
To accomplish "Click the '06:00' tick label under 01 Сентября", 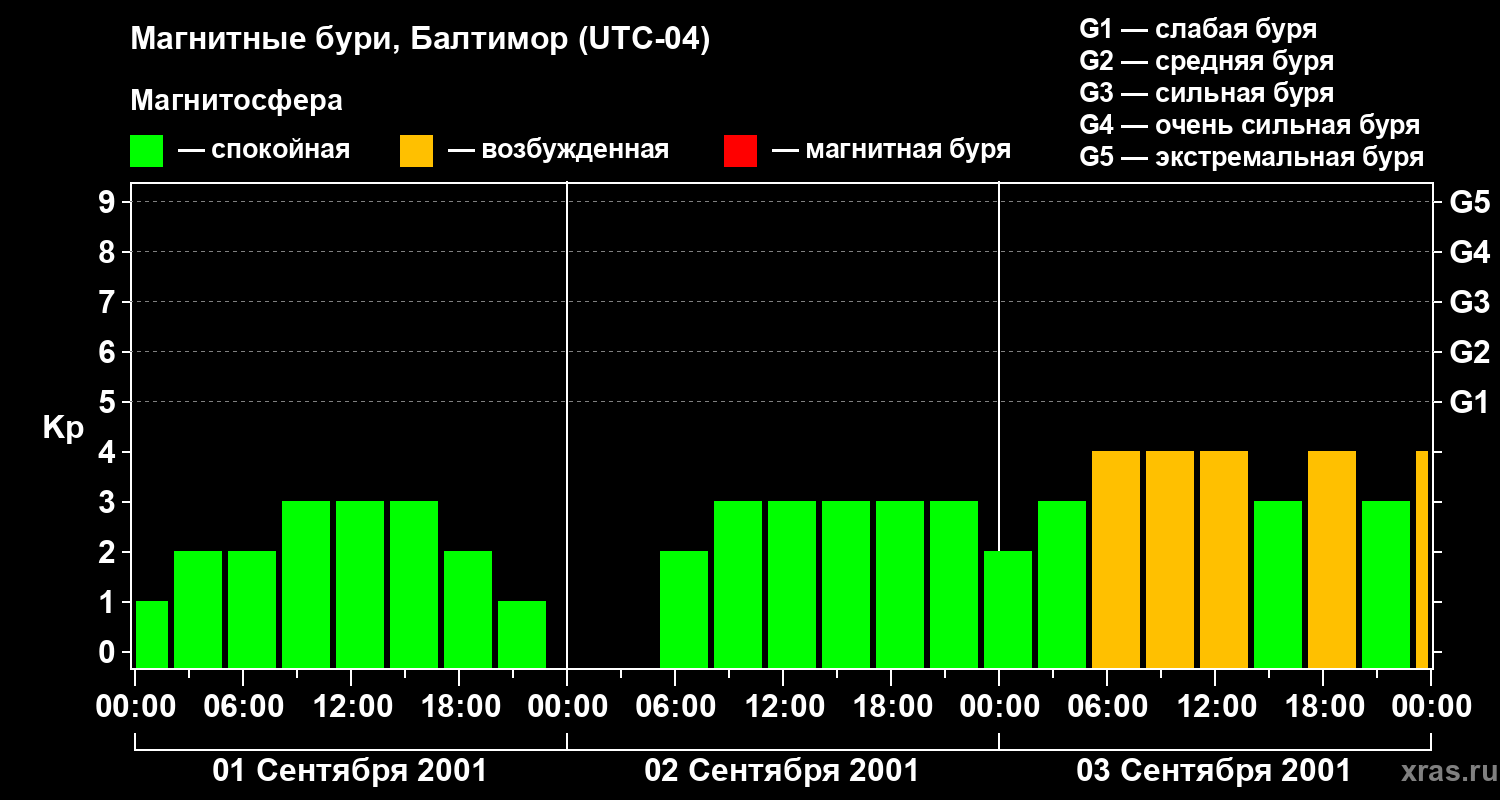I will click(x=243, y=707).
